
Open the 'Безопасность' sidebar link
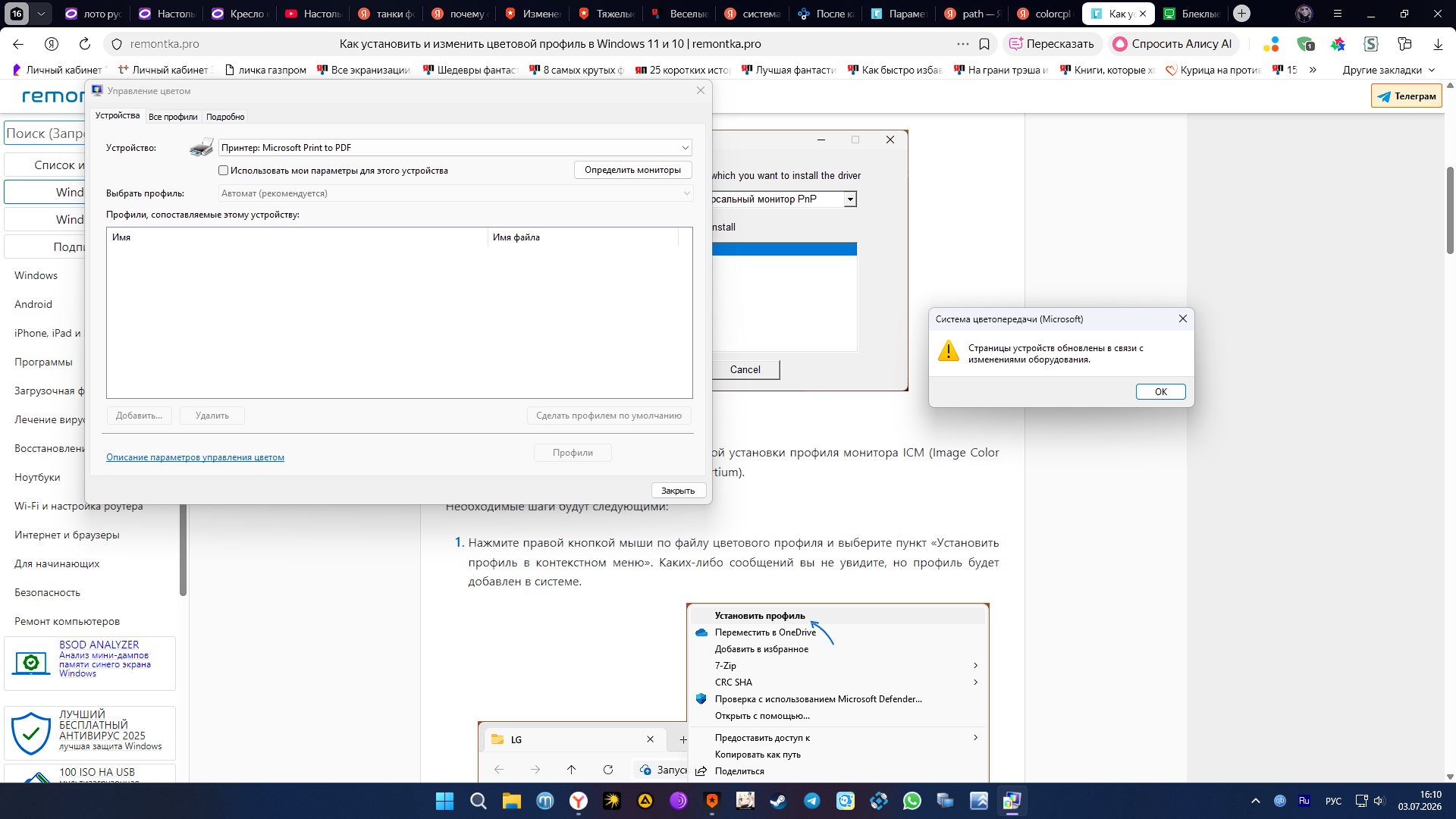[47, 592]
